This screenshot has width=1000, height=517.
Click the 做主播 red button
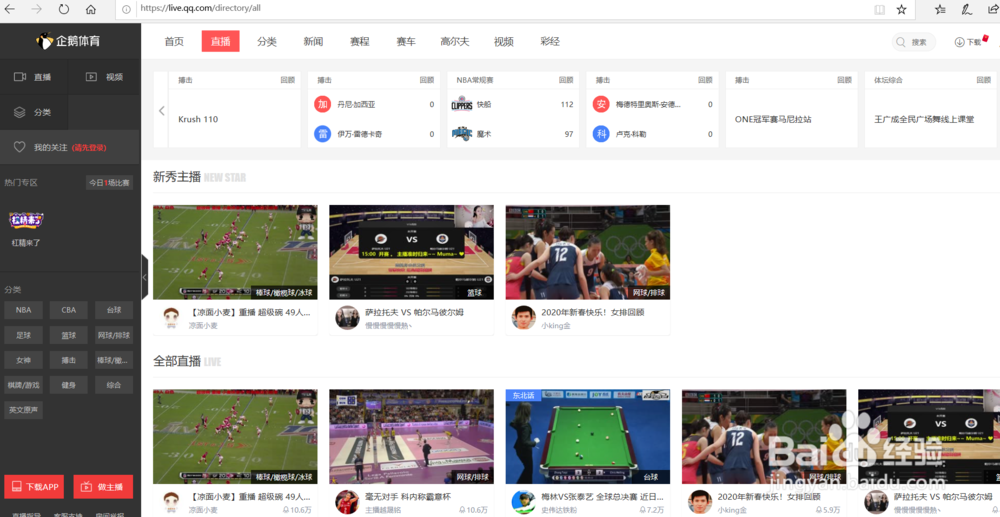coord(103,487)
